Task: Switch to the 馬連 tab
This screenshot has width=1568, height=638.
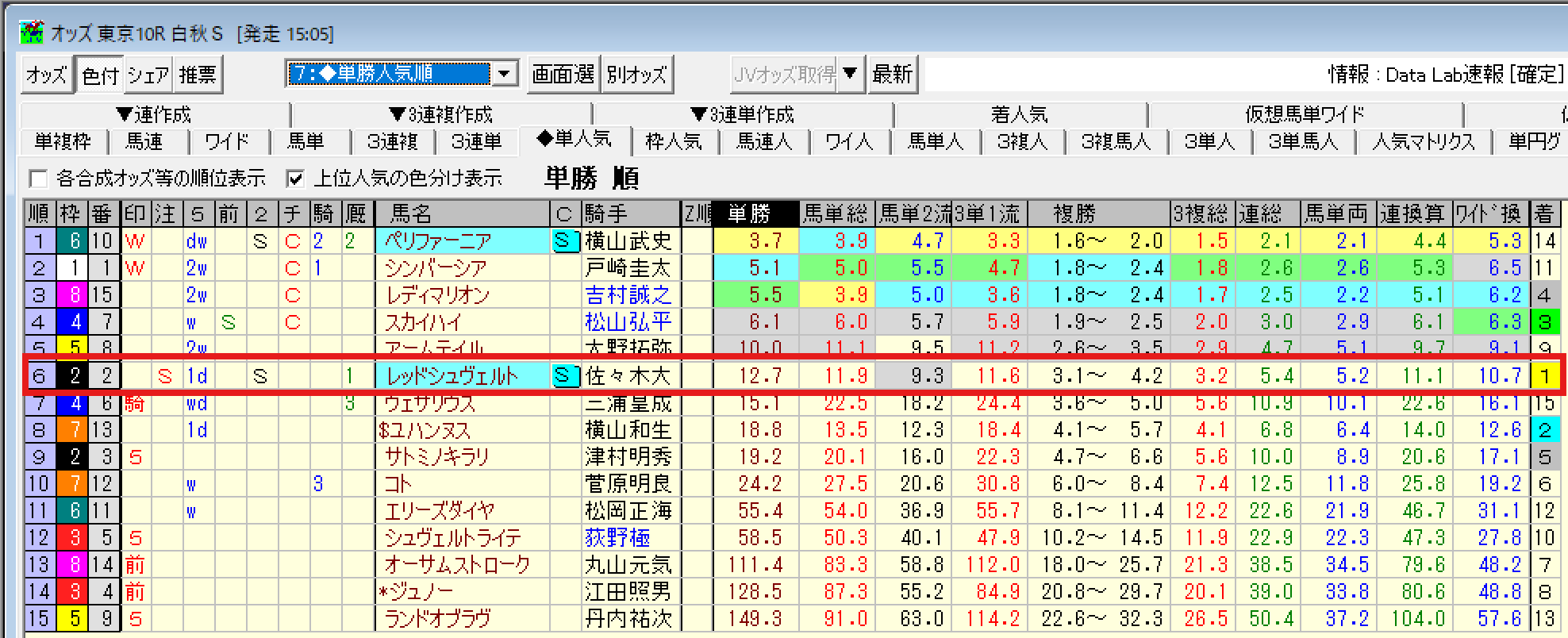Action: pos(144,141)
